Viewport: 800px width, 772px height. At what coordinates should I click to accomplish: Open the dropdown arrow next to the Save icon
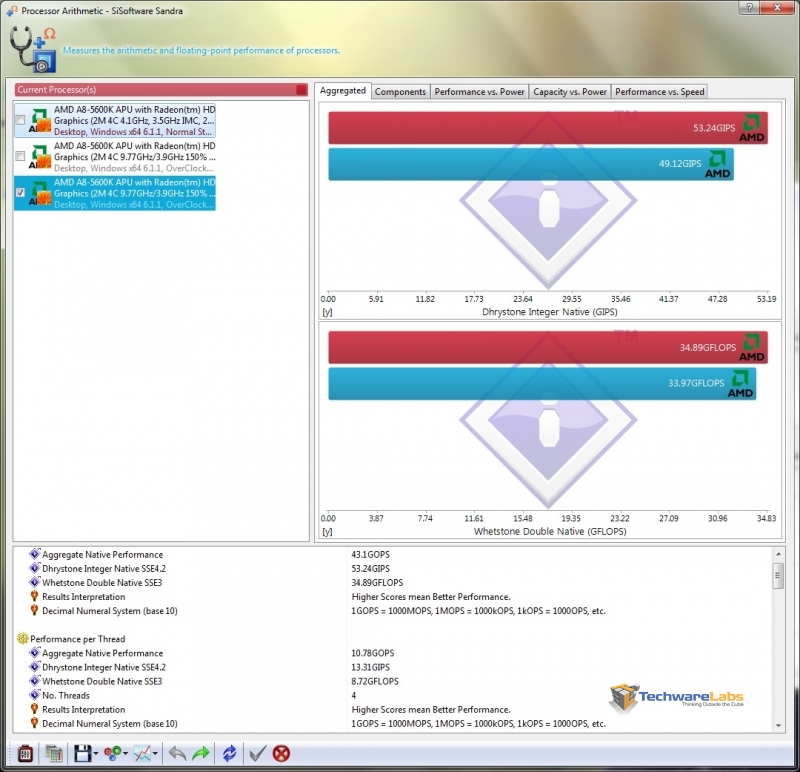pyautogui.click(x=95, y=754)
